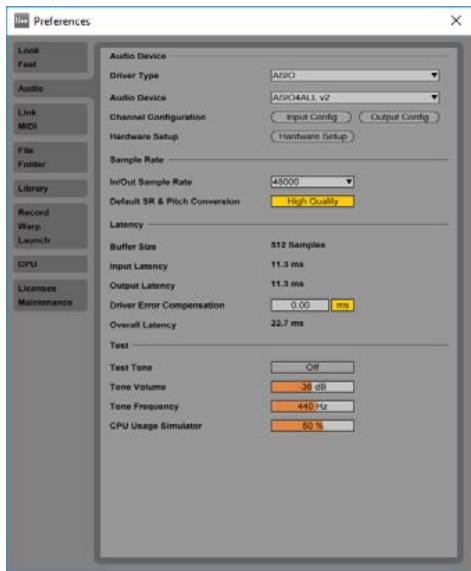
Task: Click the Channel Configuration label
Action: tap(158, 117)
